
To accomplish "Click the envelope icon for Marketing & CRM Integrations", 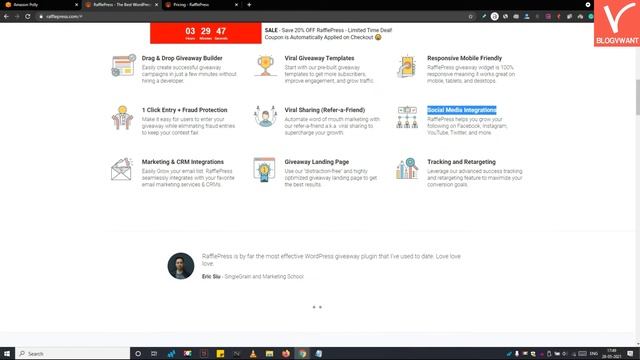I will pyautogui.click(x=122, y=169).
